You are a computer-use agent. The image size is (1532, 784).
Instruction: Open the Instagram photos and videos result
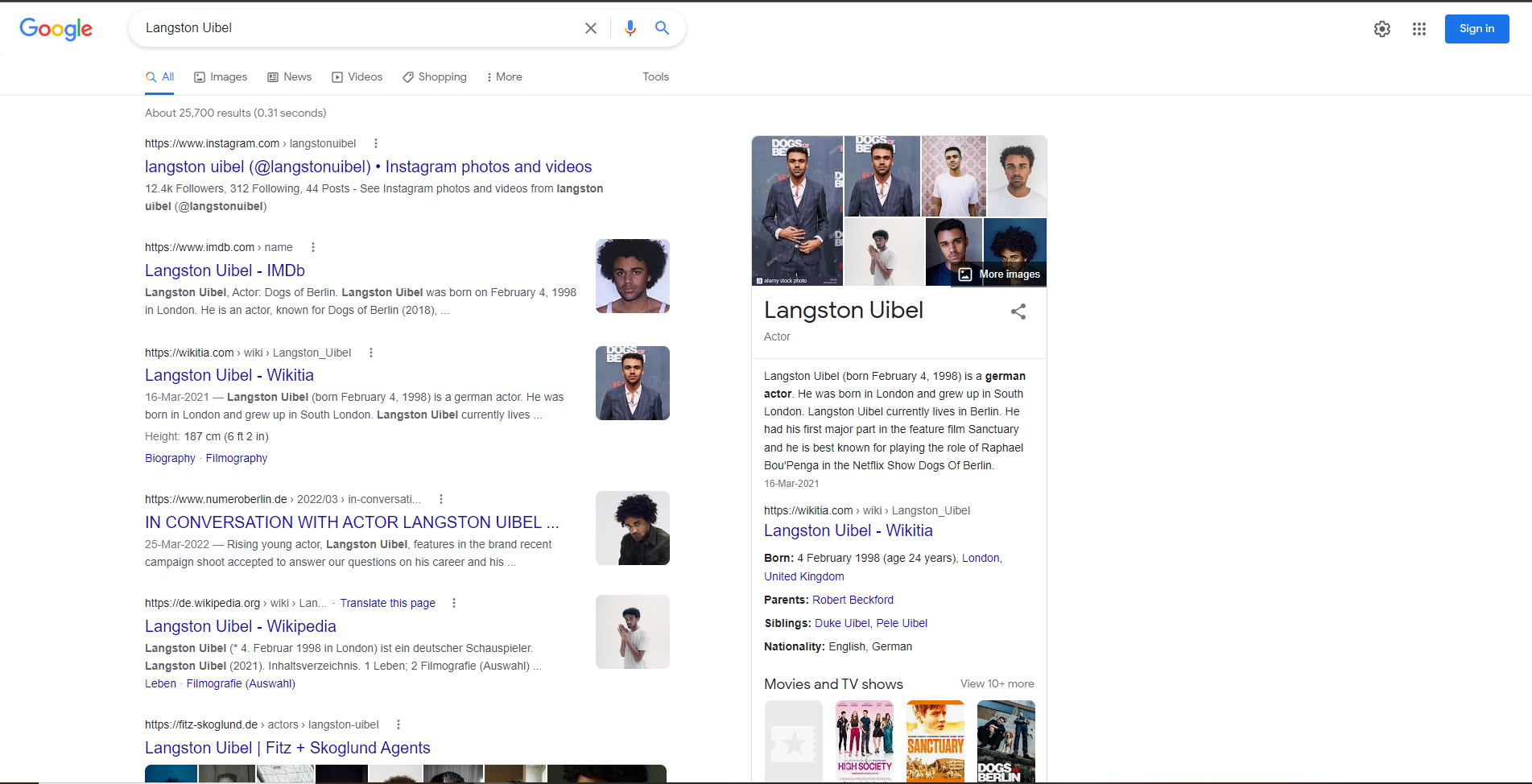(368, 167)
